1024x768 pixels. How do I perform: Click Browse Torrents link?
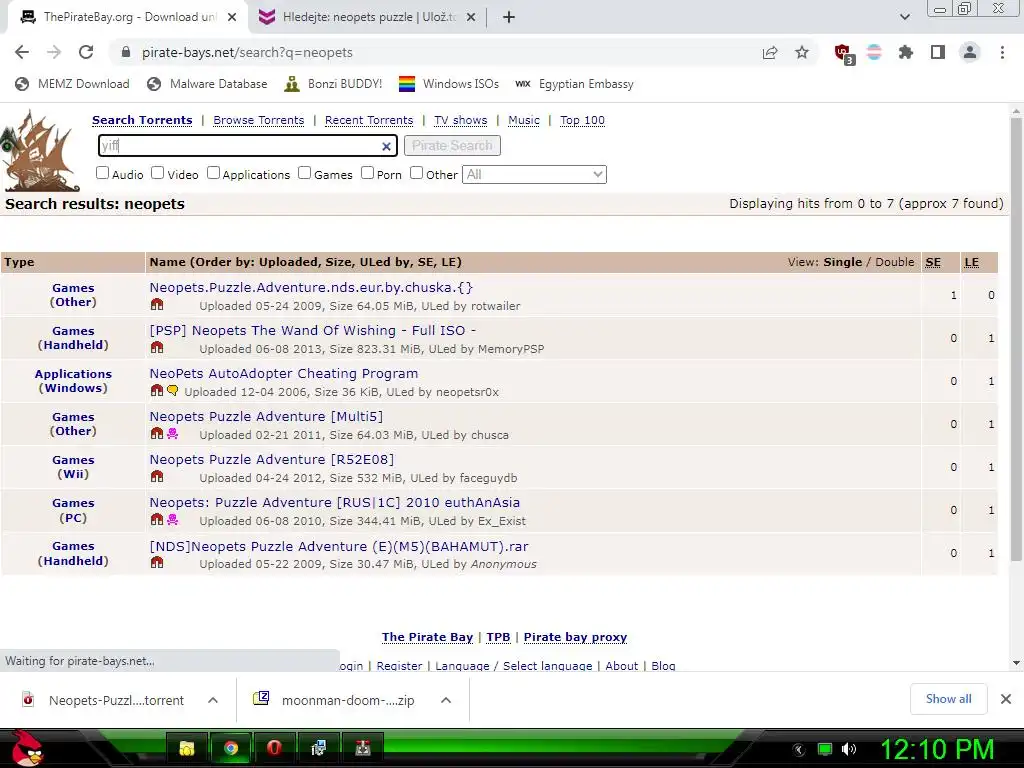click(259, 120)
